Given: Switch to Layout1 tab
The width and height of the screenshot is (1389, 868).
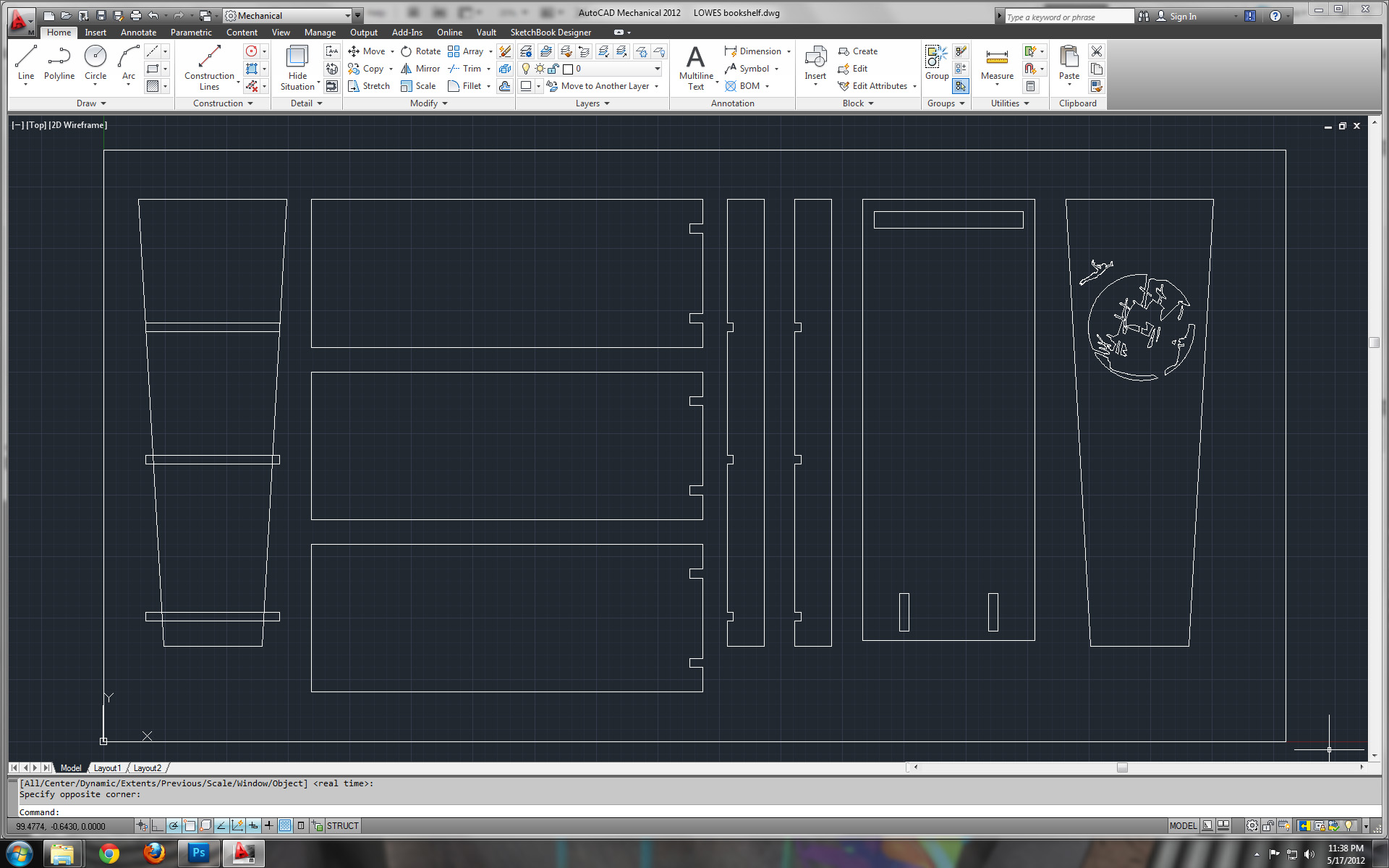Looking at the screenshot, I should tap(107, 768).
